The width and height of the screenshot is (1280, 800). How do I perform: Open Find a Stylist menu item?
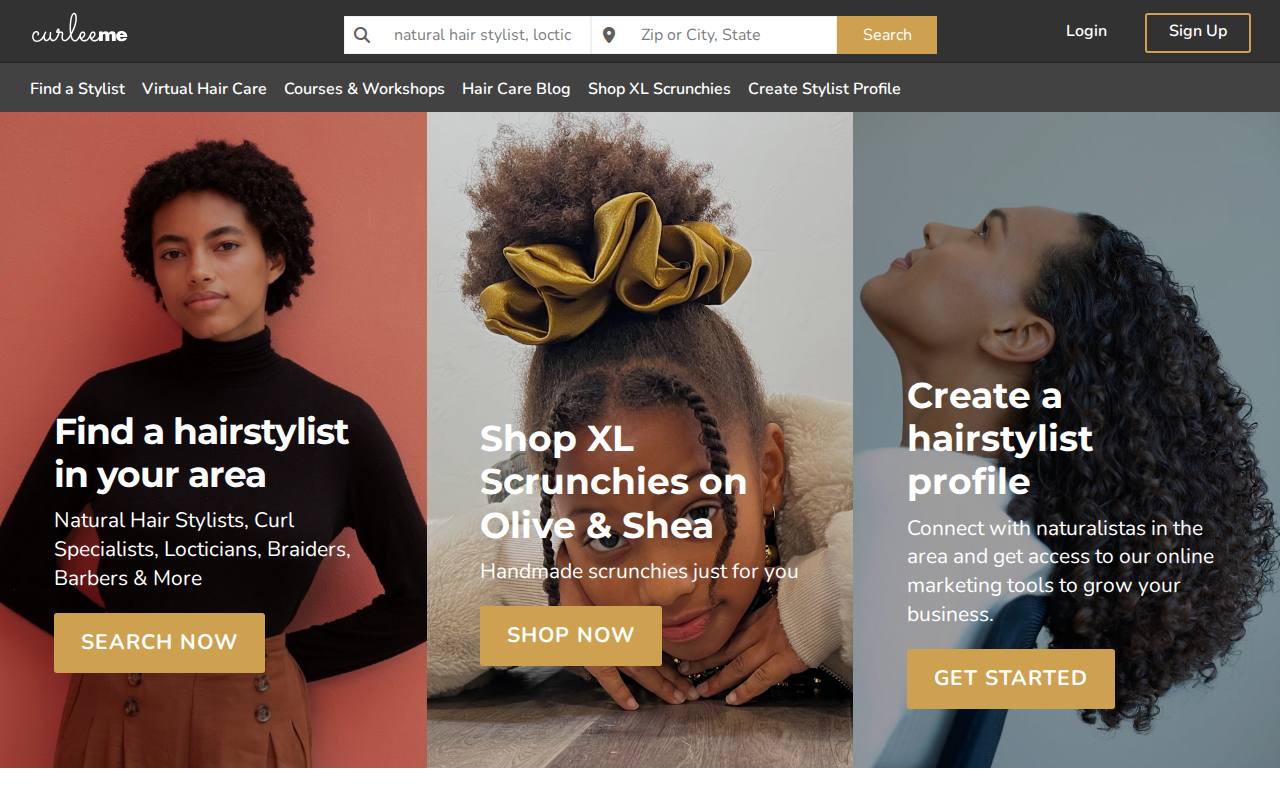[77, 88]
